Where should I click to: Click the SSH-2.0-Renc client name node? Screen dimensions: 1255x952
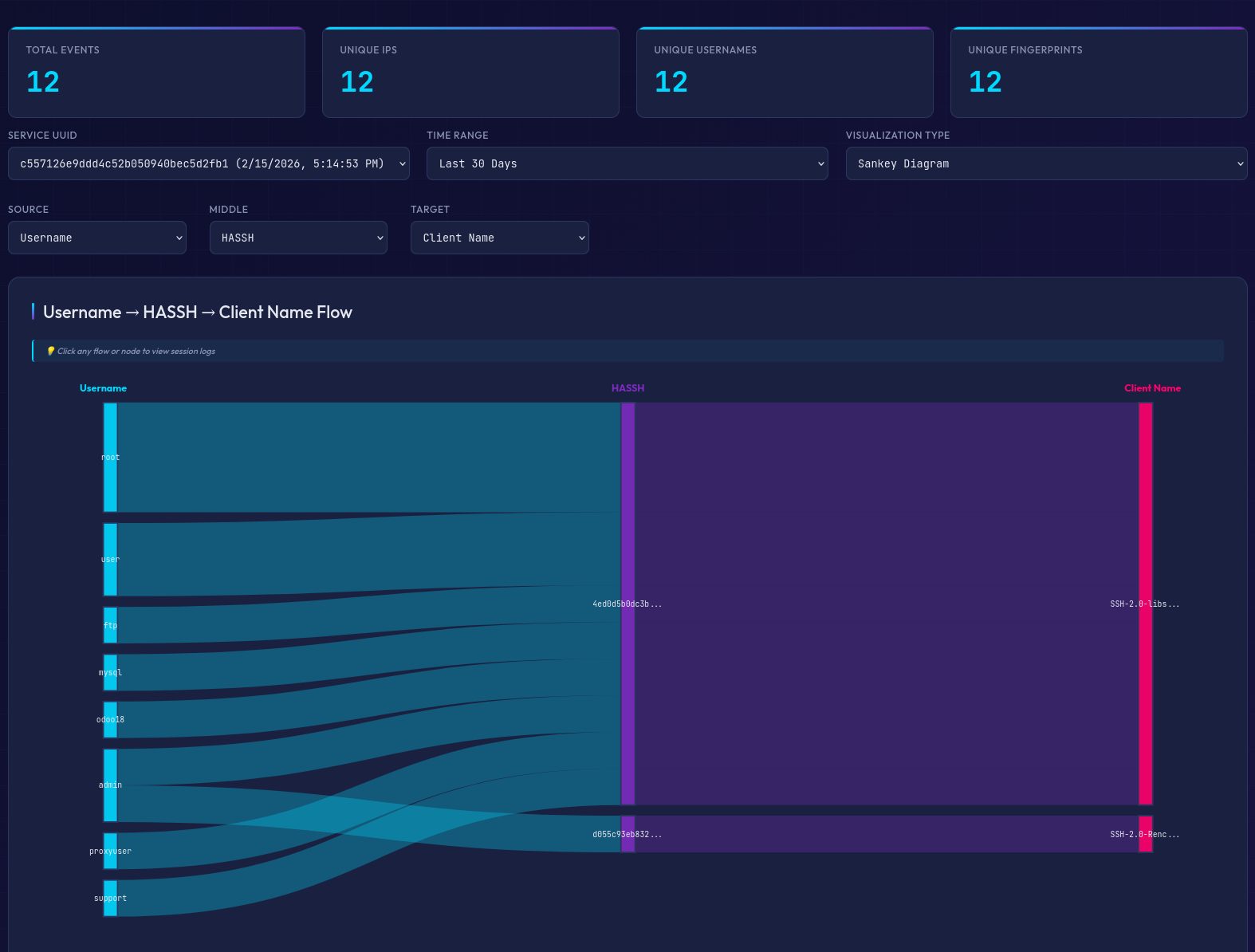point(1146,834)
